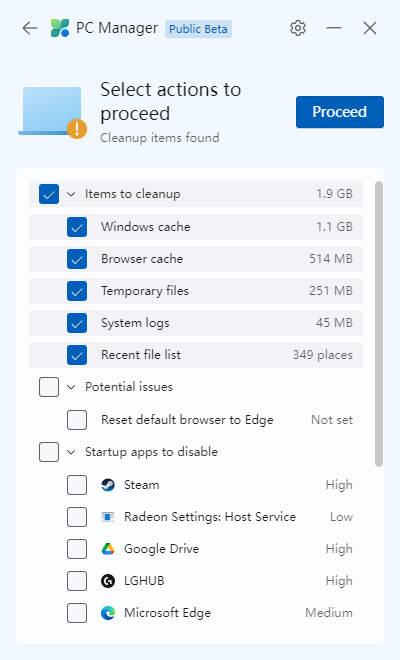Click the Steam app icon
The width and height of the screenshot is (400, 660).
click(x=108, y=485)
